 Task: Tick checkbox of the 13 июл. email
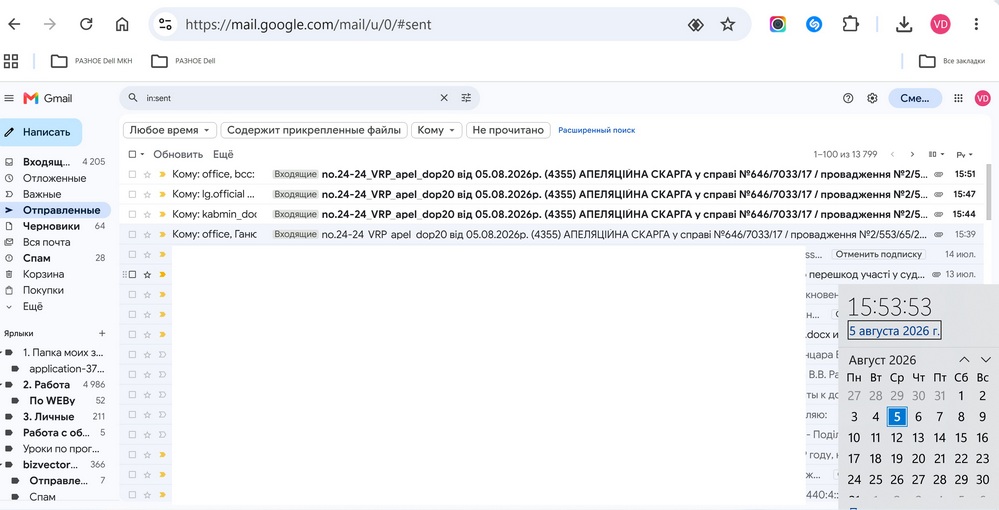pos(133,274)
